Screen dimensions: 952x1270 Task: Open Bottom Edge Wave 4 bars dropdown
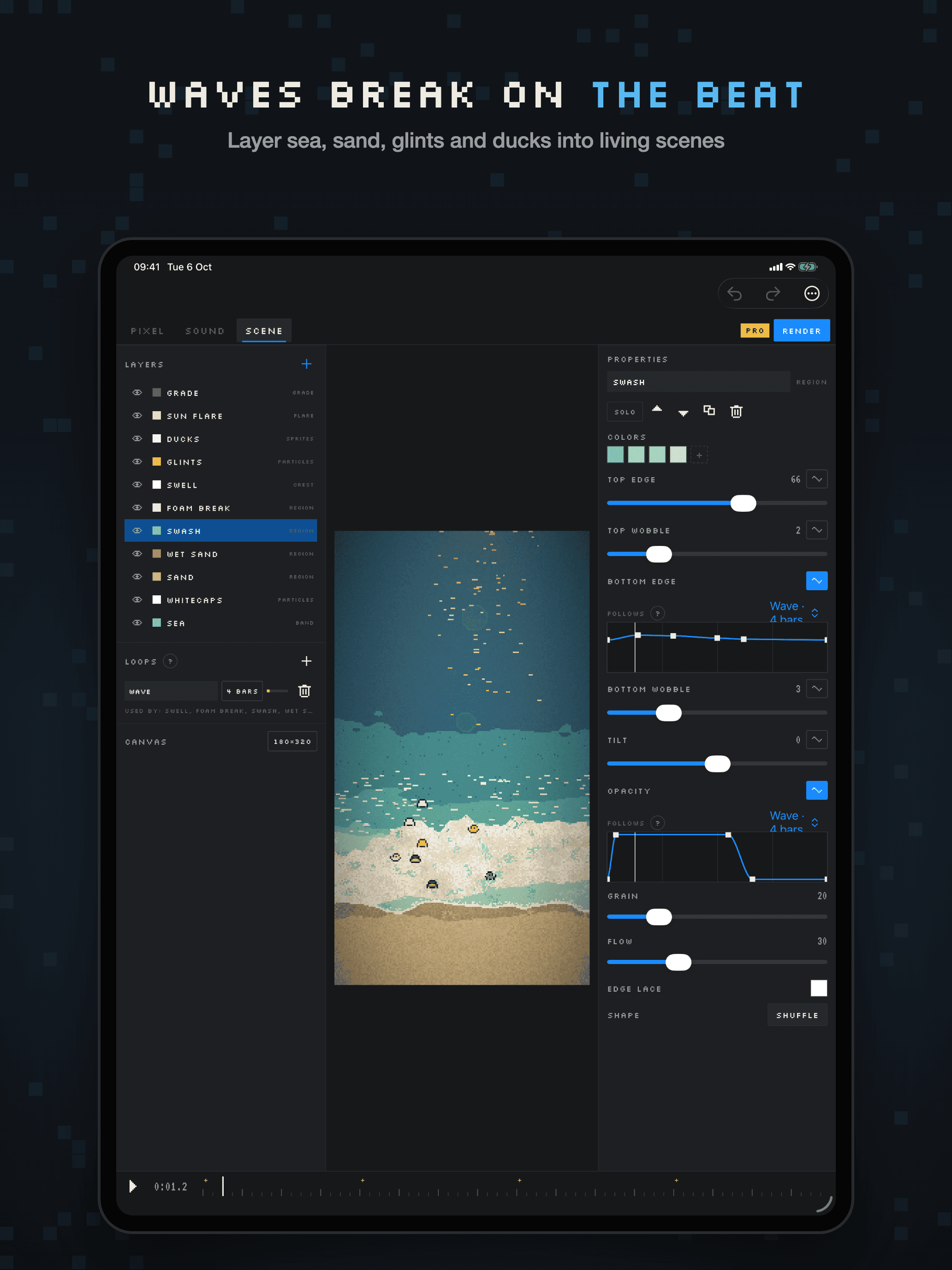tap(794, 612)
